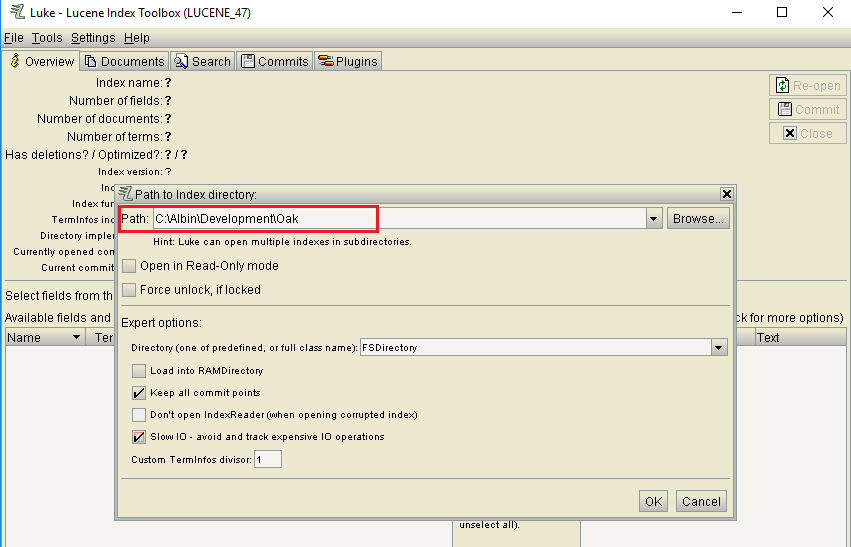Uncheck Slow IO option

point(139,437)
